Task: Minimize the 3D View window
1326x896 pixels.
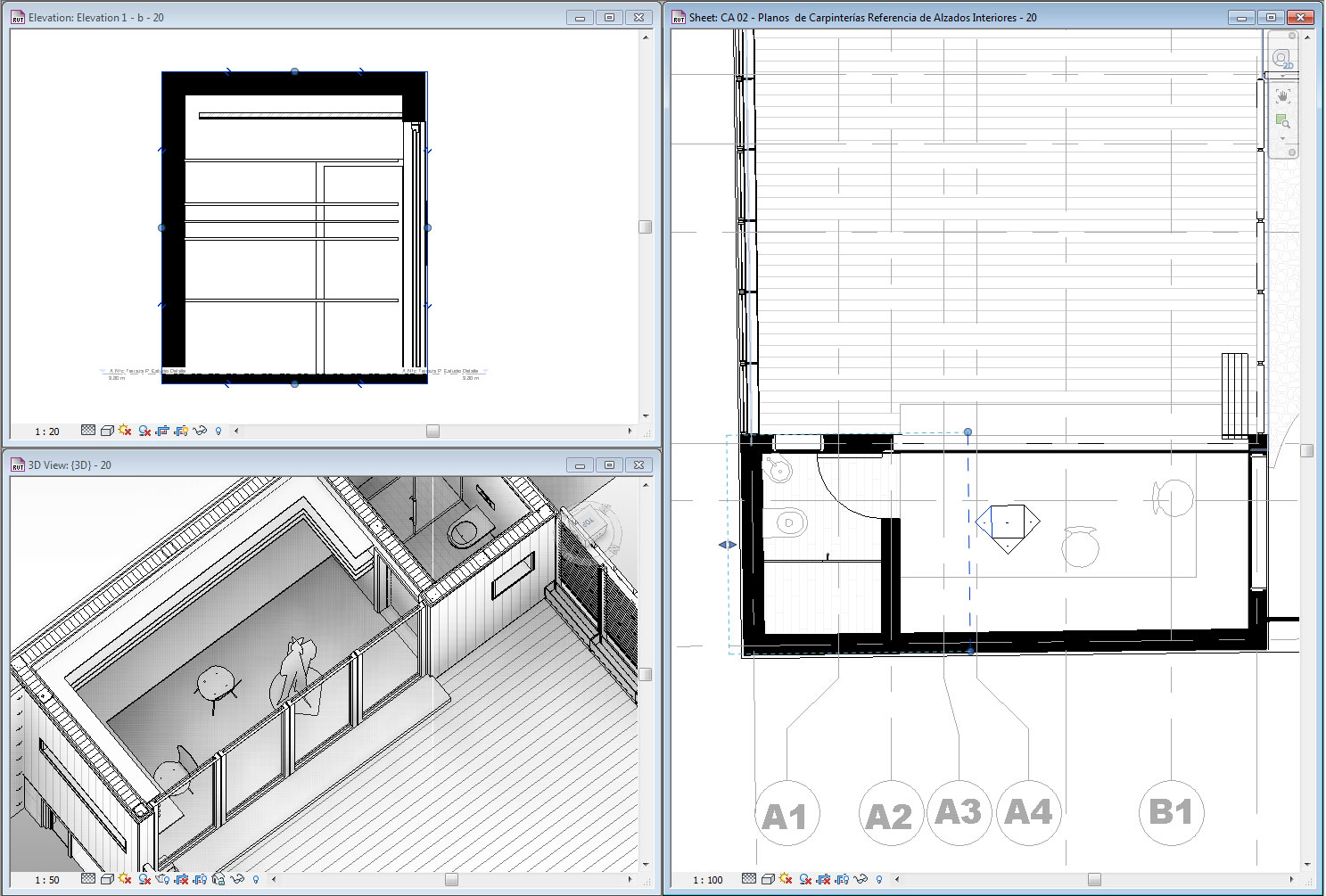Action: [581, 465]
